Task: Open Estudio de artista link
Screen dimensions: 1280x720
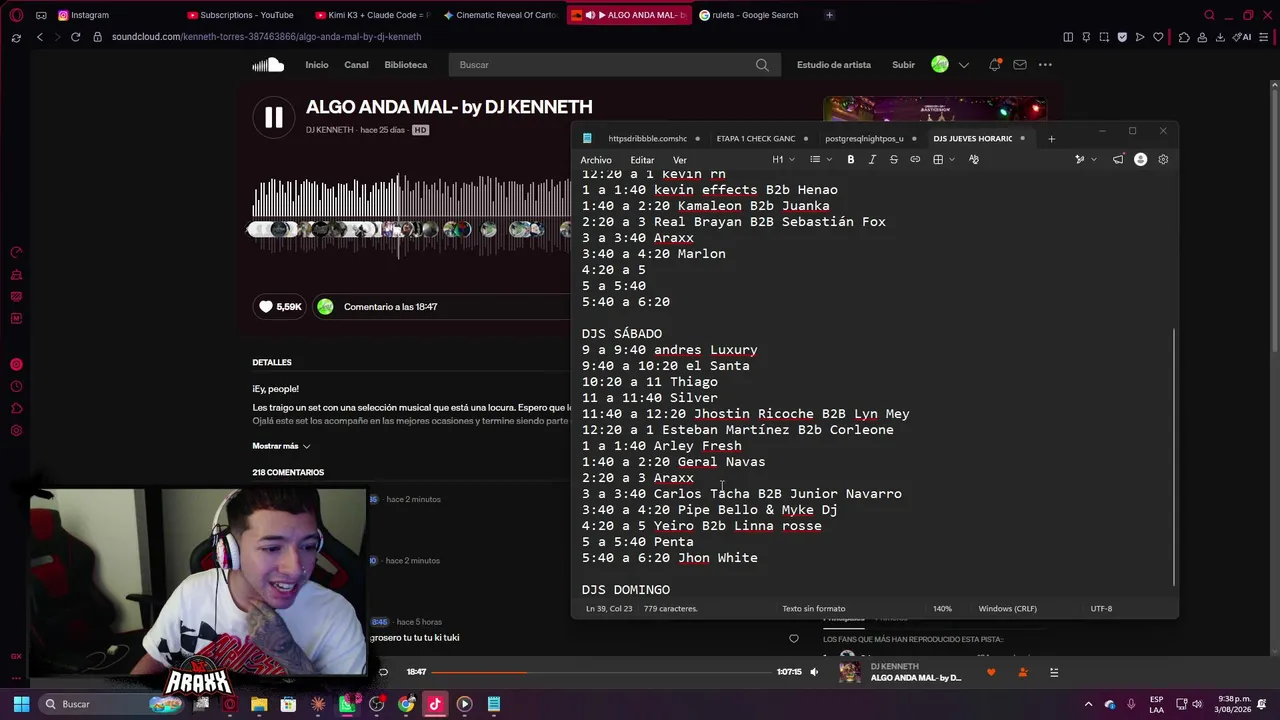Action: pos(834,65)
